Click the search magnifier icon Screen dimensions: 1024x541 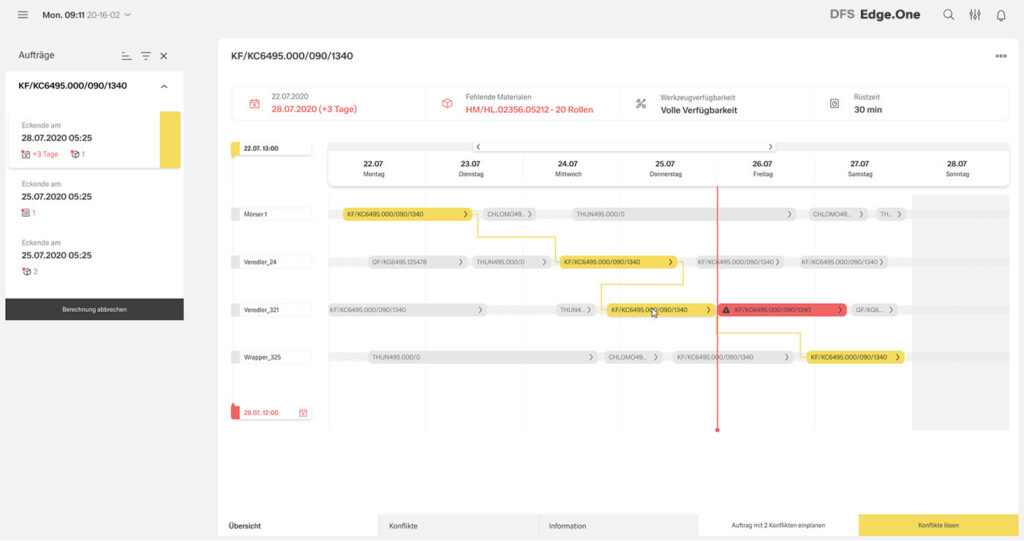(949, 15)
